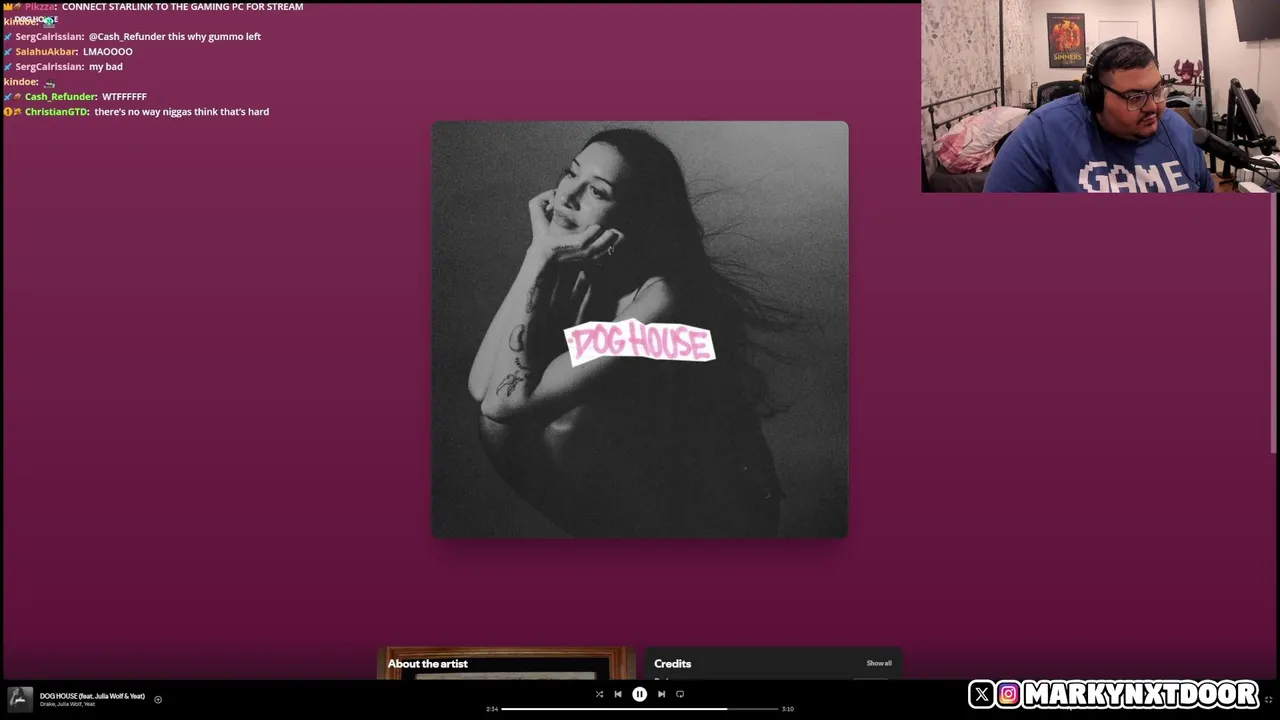The width and height of the screenshot is (1280, 720).
Task: Click the now playing album thumbnail
Action: (20, 699)
